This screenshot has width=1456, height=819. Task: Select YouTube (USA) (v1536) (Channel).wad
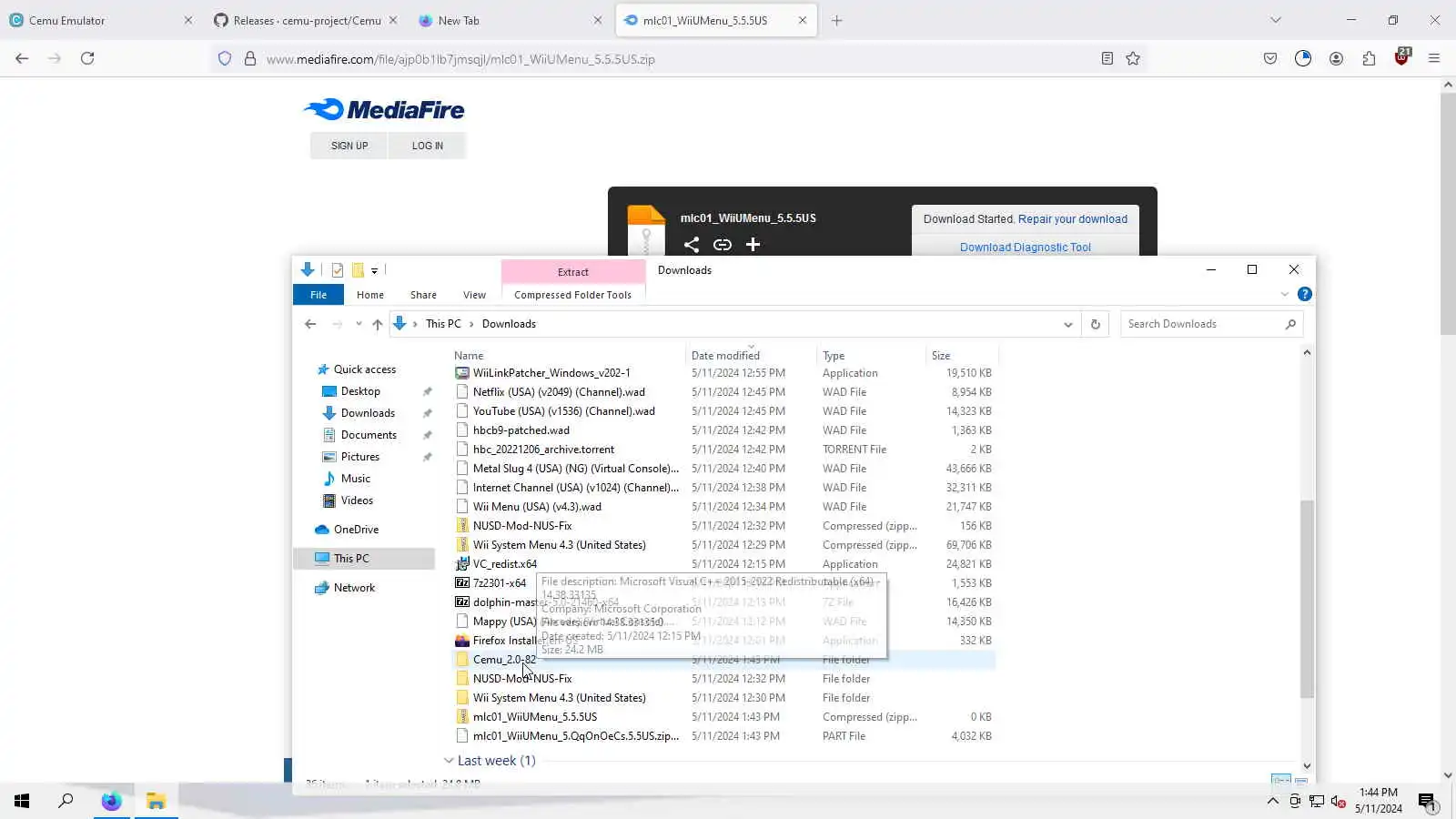[563, 411]
